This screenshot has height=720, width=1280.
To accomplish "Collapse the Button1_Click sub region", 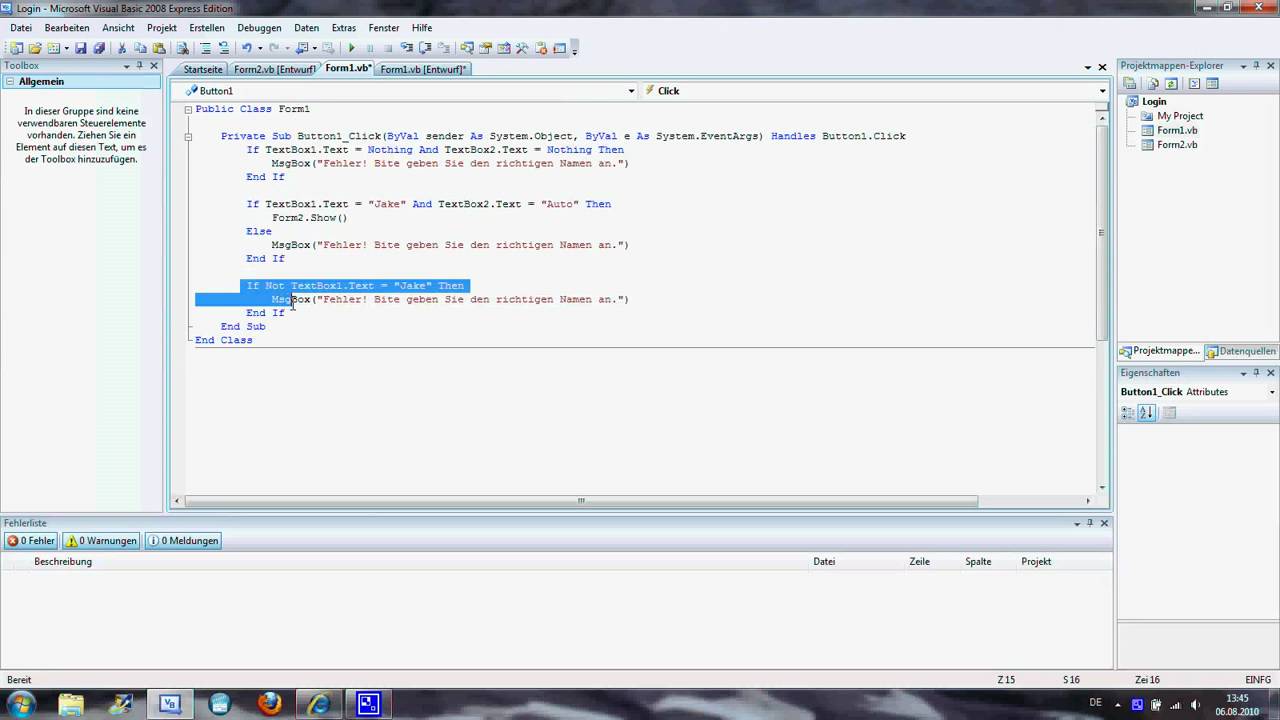I will pyautogui.click(x=188, y=137).
